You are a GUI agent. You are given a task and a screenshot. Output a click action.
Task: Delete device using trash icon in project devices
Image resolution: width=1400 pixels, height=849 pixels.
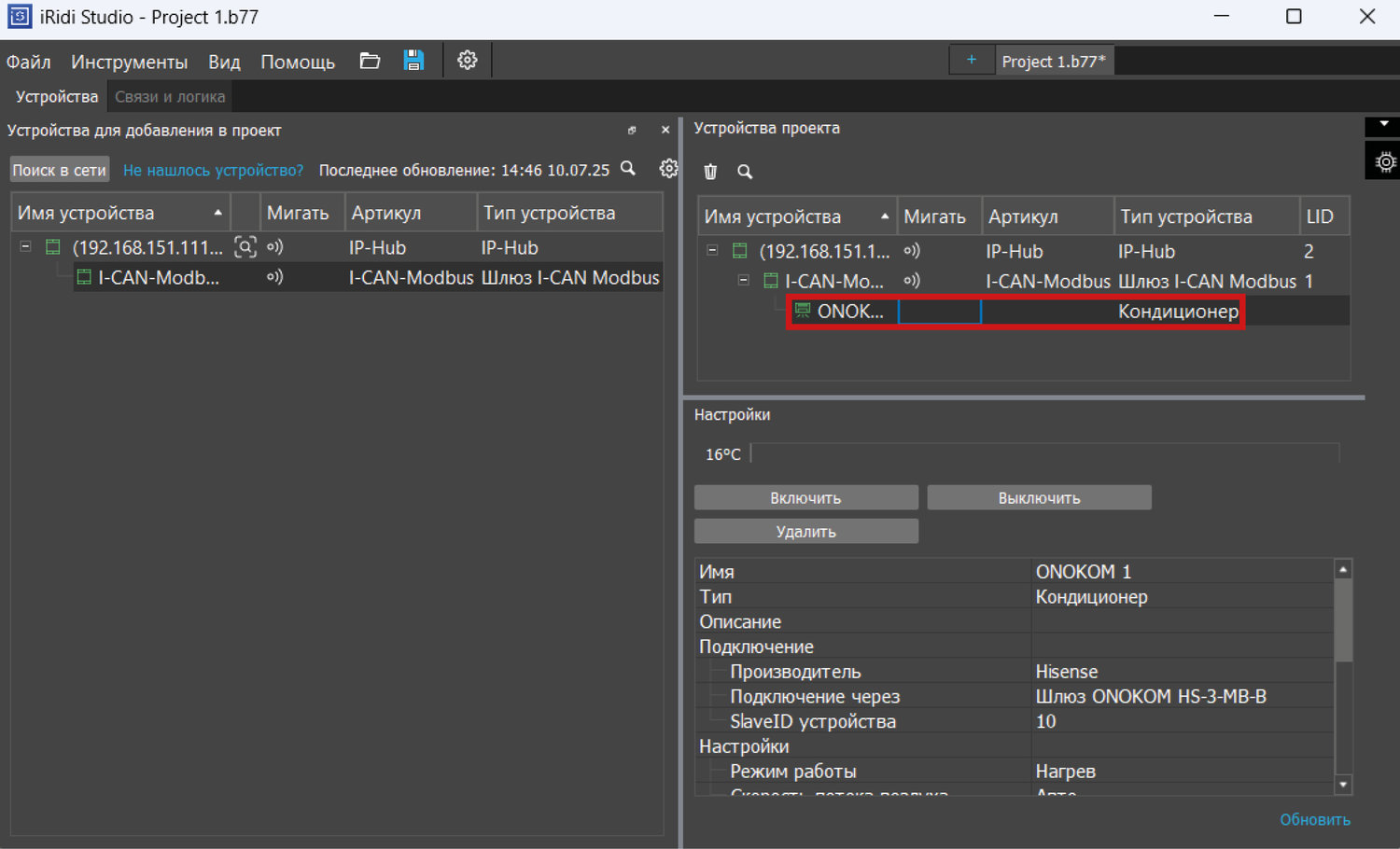(710, 172)
